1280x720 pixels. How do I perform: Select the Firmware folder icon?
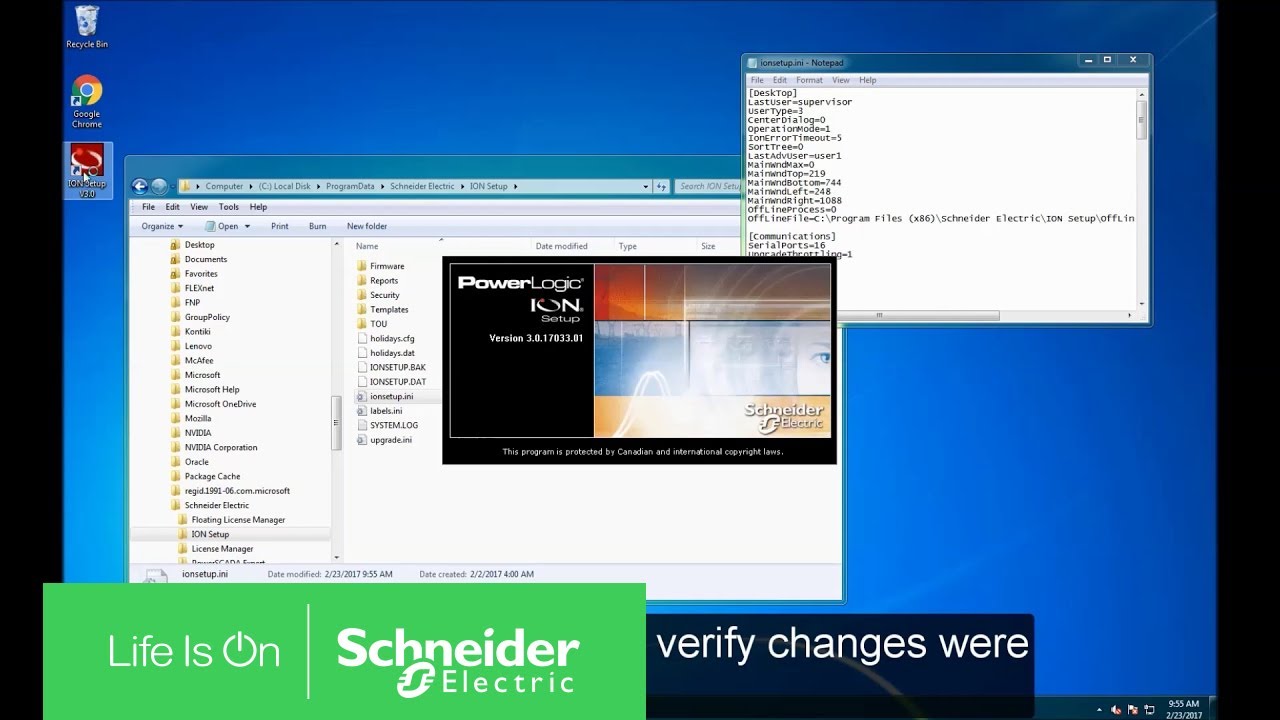tap(362, 266)
